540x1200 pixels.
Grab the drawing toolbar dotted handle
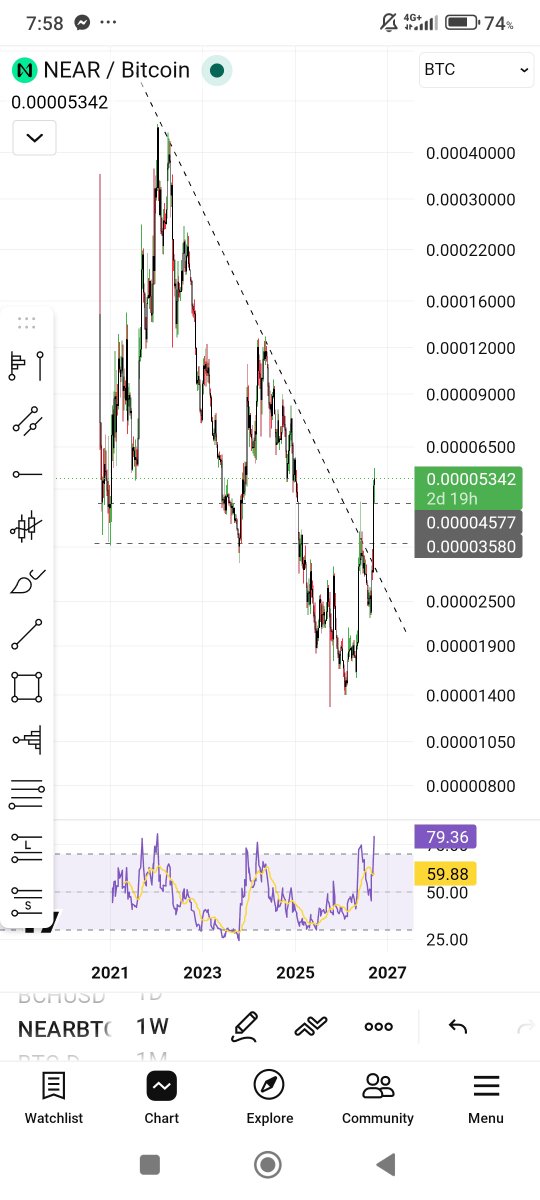click(27, 322)
